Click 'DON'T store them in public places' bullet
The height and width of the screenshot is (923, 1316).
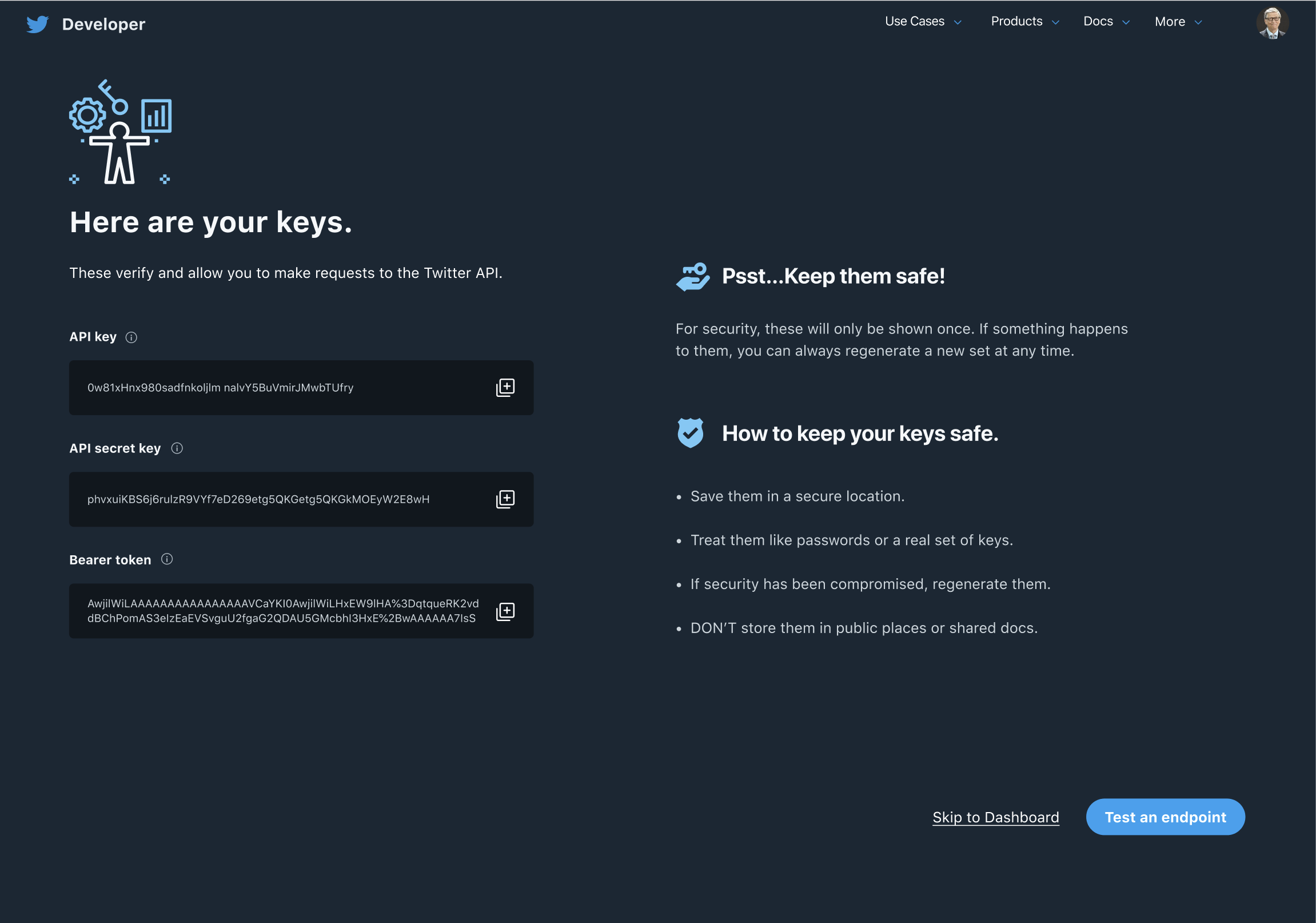[864, 628]
